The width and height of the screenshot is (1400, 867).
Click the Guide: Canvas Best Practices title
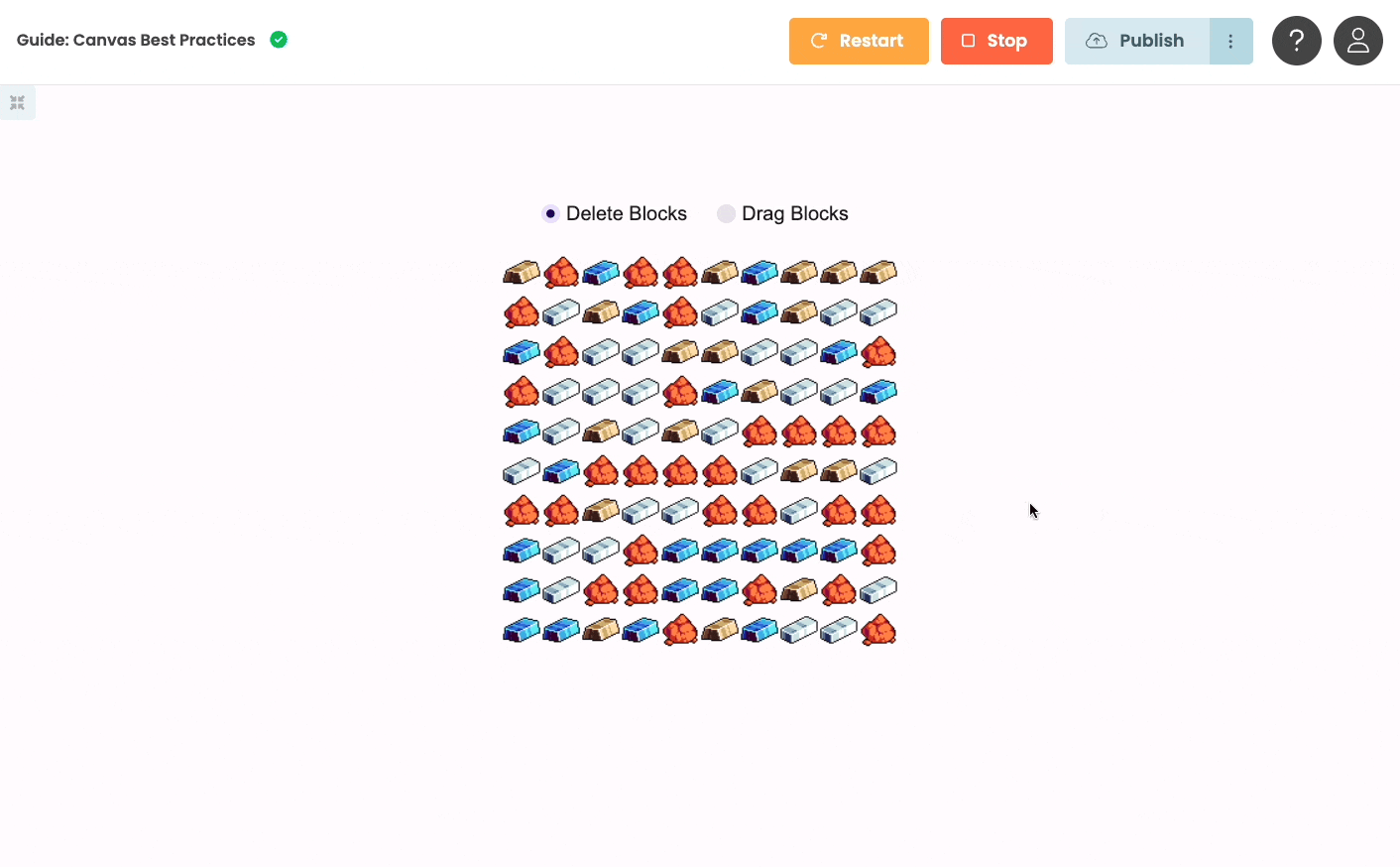(136, 40)
